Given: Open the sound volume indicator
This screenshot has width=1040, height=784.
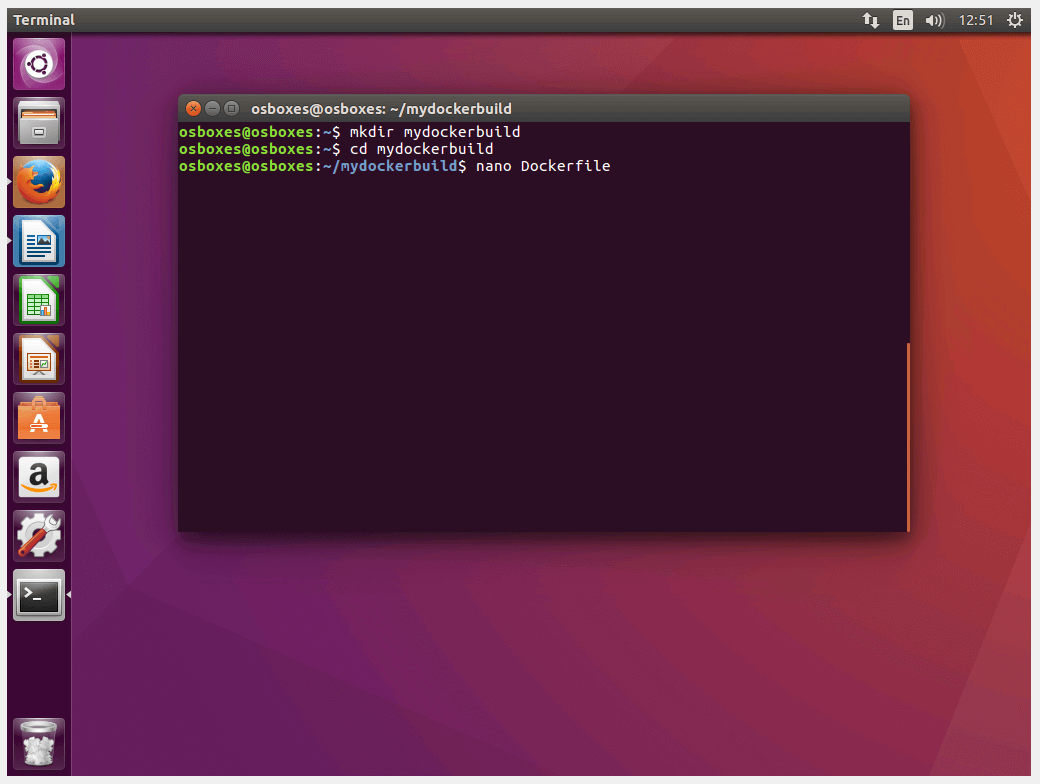Looking at the screenshot, I should pyautogui.click(x=935, y=21).
